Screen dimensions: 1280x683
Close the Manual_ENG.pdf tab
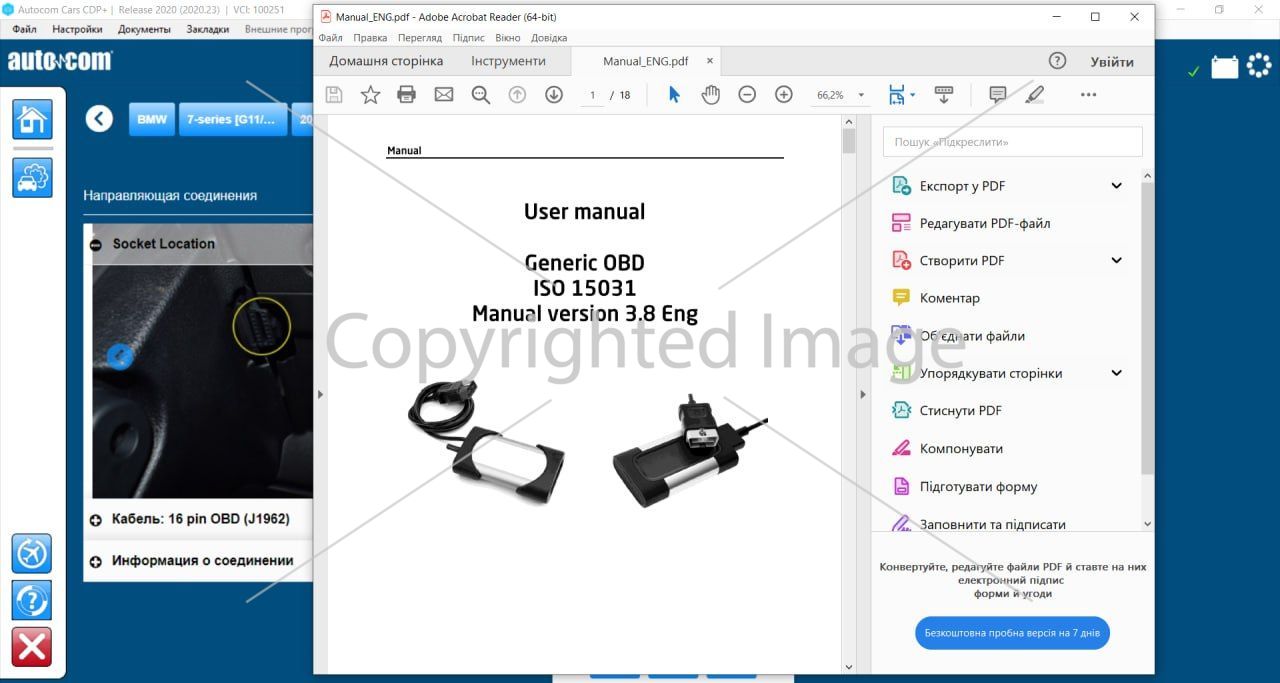pyautogui.click(x=710, y=61)
